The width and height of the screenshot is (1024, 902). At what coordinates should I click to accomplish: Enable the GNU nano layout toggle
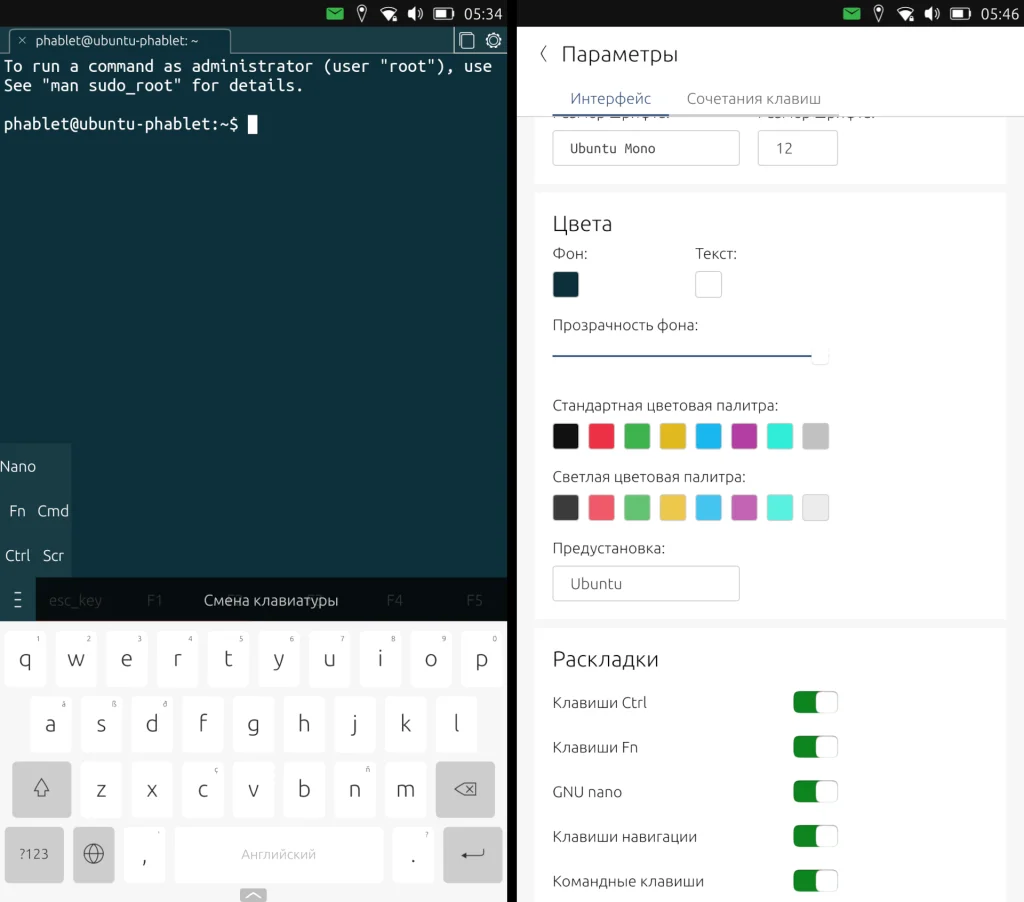[815, 791]
